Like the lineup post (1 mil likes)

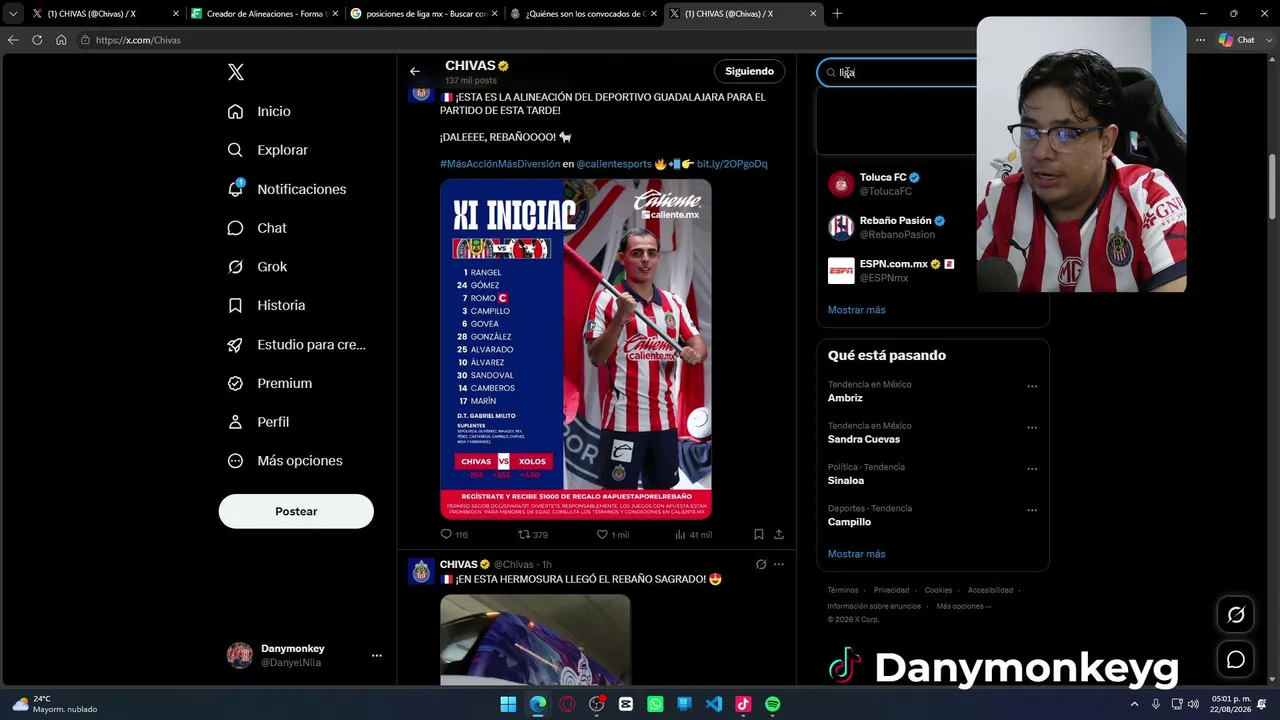612,535
